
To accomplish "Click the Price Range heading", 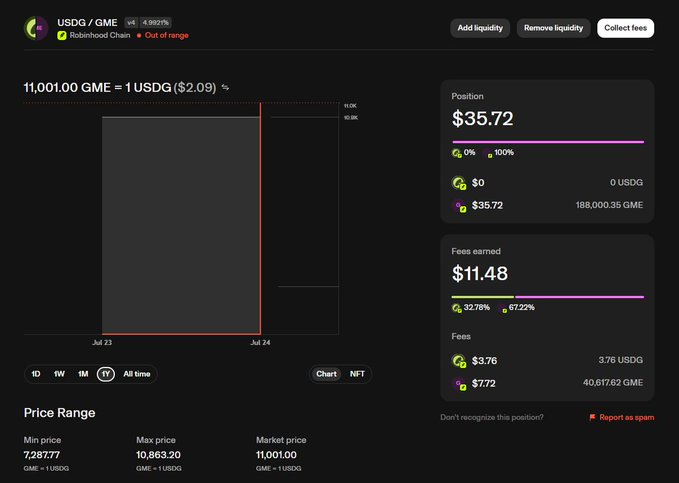I will point(59,413).
